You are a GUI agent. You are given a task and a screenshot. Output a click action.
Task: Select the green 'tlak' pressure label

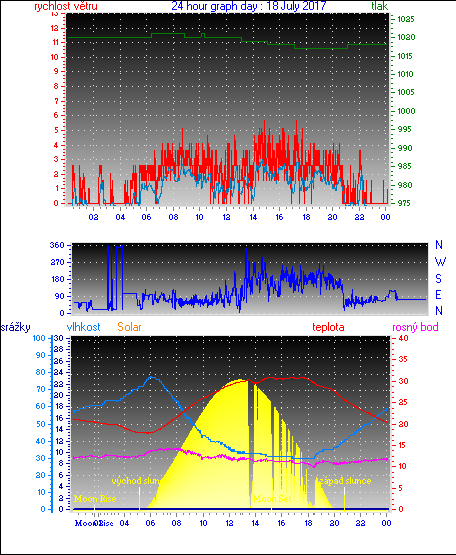[379, 6]
